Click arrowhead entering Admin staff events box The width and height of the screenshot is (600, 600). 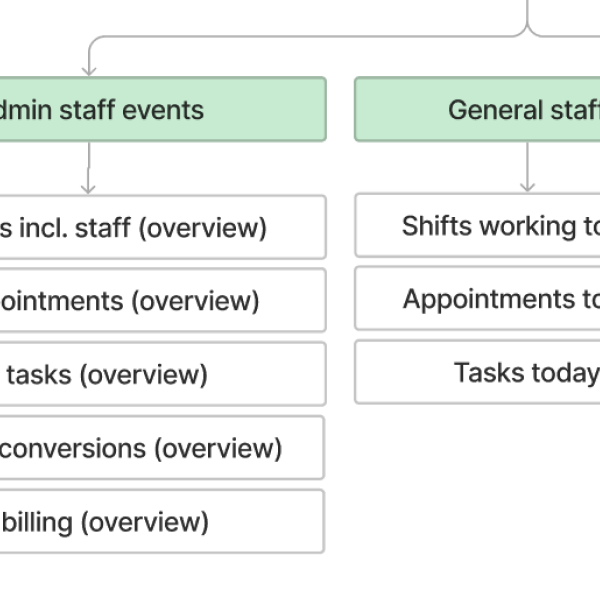coord(89,72)
